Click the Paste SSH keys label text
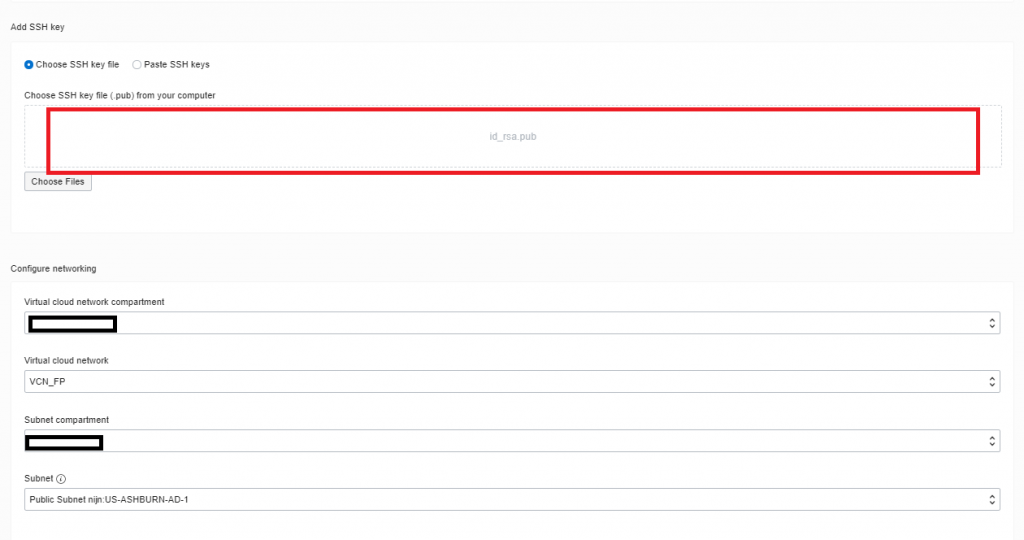This screenshot has width=1024, height=540. (x=176, y=65)
